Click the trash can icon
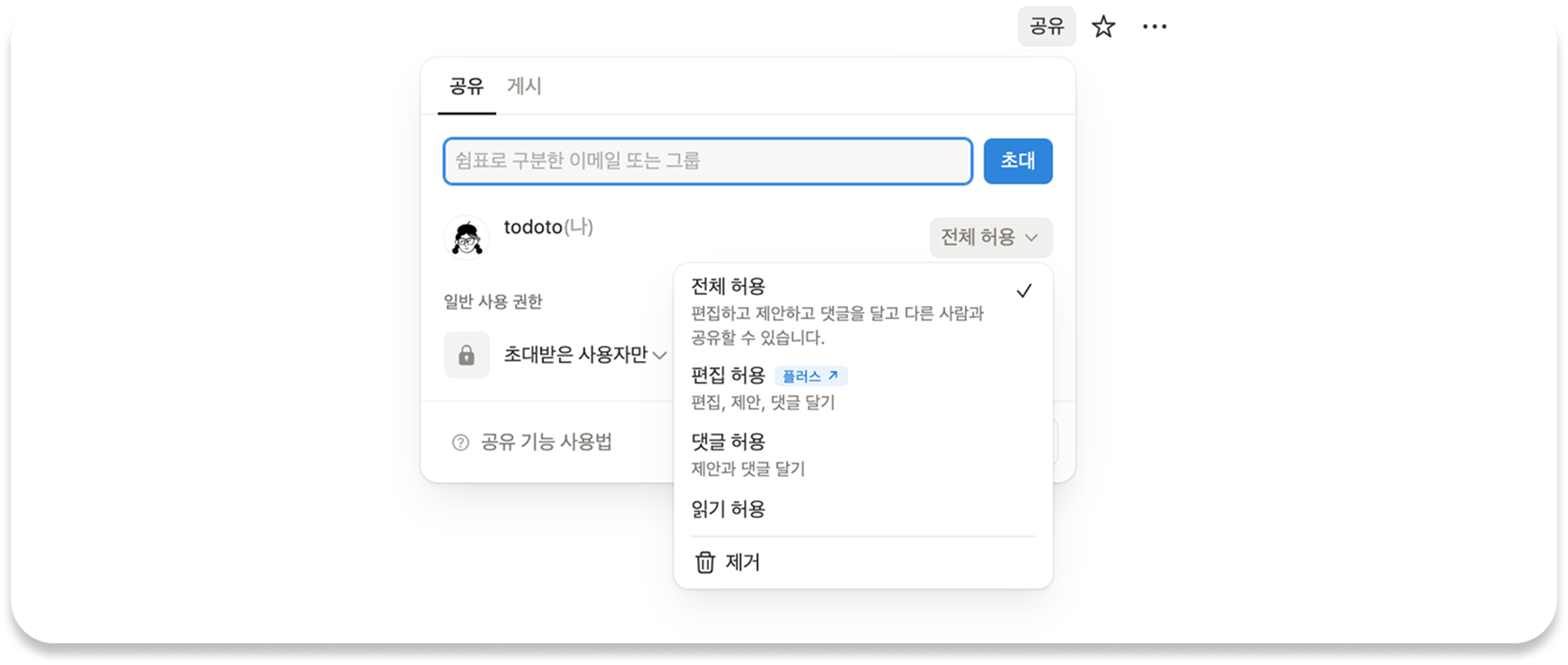Viewport: 1568px width, 665px height. pos(704,562)
